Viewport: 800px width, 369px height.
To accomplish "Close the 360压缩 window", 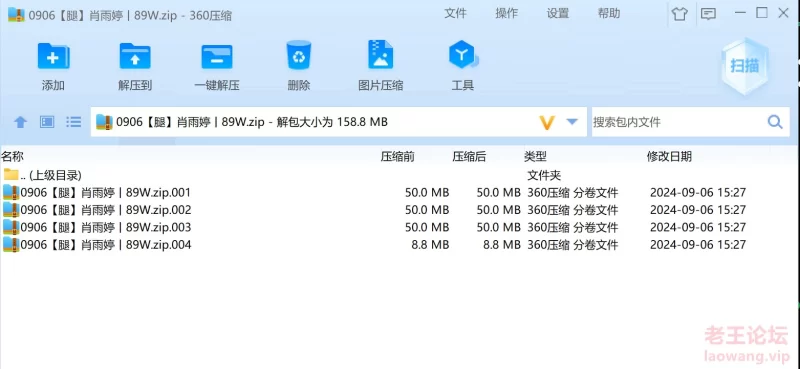I will (x=783, y=13).
